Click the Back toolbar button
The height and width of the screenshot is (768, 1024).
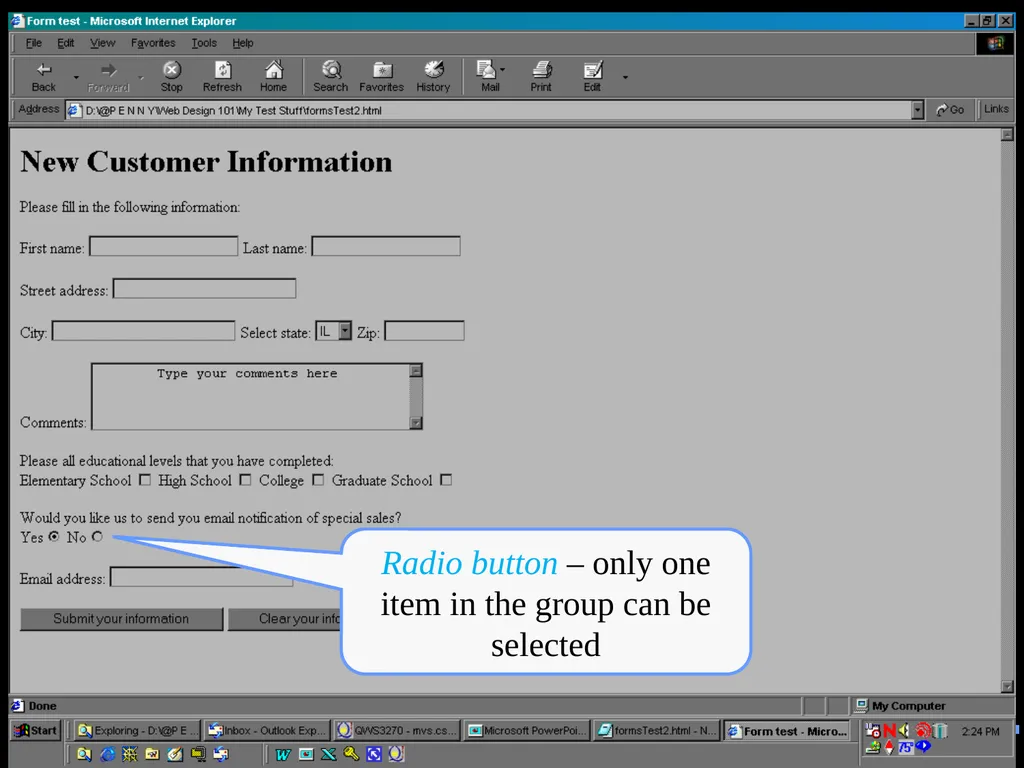tap(44, 76)
